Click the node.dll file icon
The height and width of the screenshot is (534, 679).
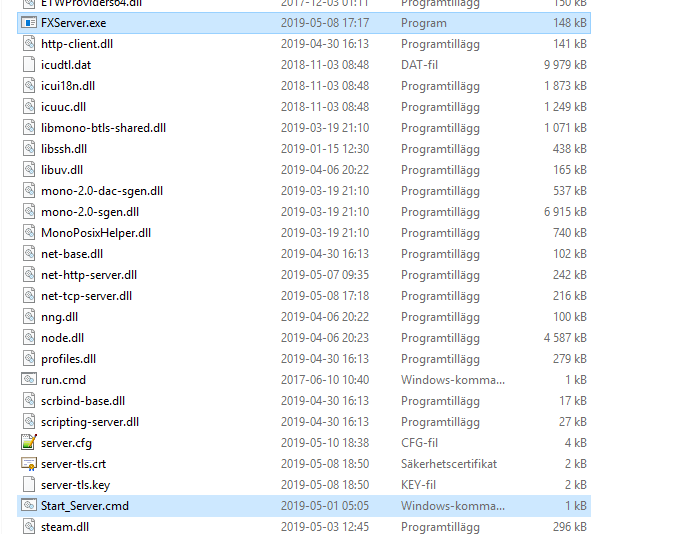(29, 338)
